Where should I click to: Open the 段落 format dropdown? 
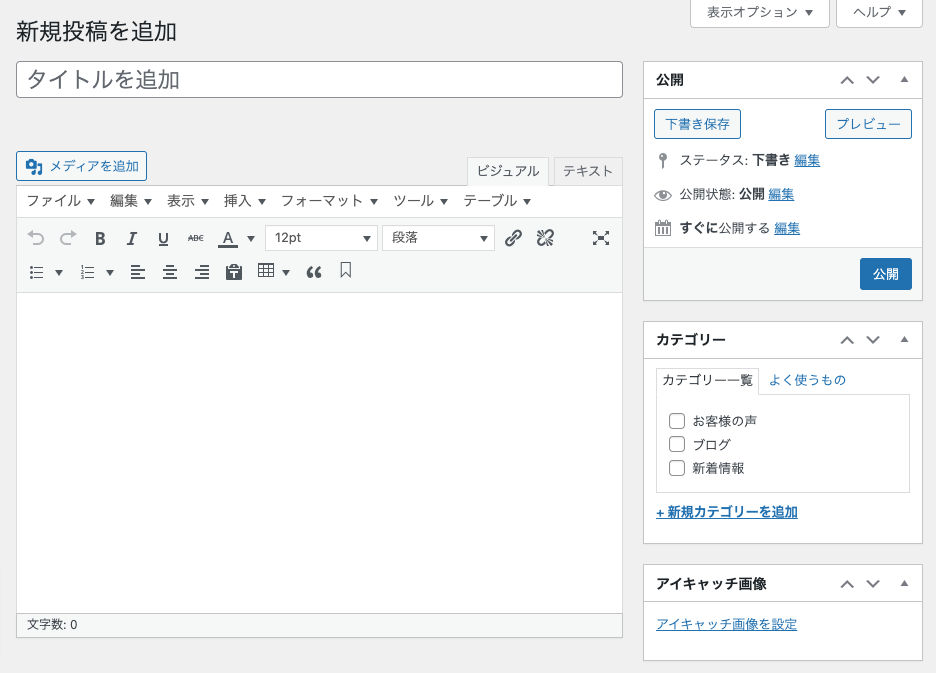point(438,238)
